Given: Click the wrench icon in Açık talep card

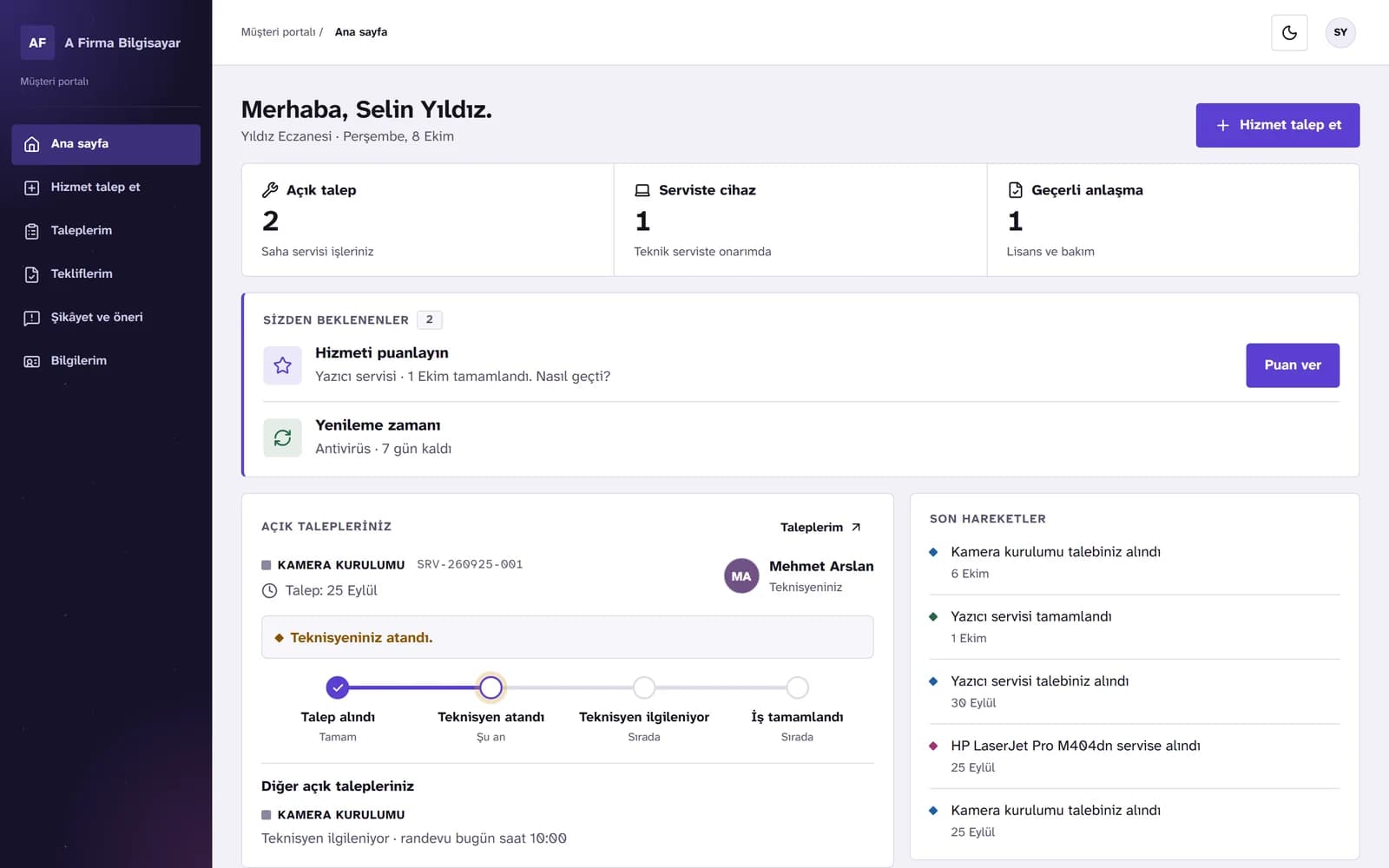Looking at the screenshot, I should tap(270, 190).
